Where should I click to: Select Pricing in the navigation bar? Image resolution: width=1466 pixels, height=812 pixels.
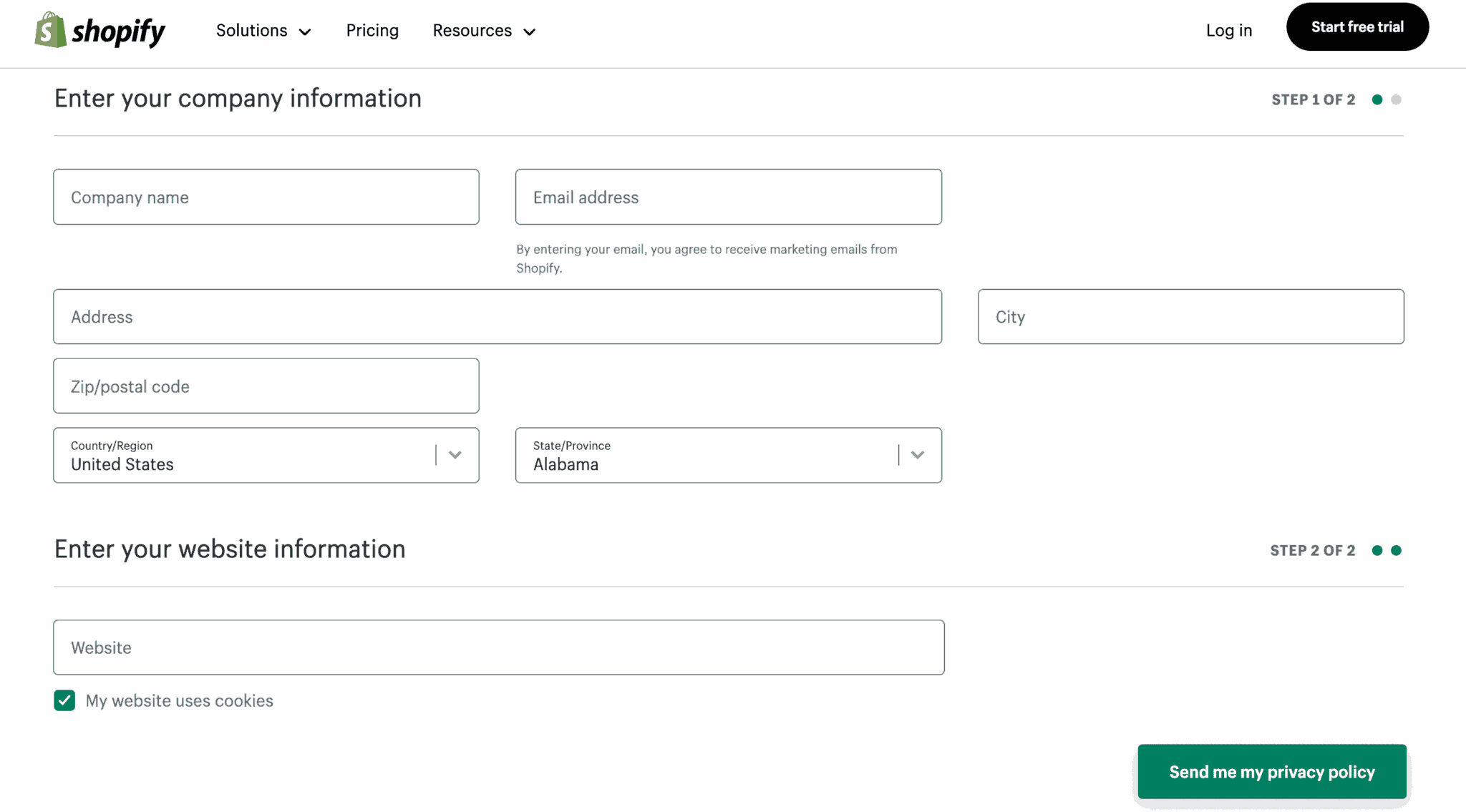[x=372, y=31]
